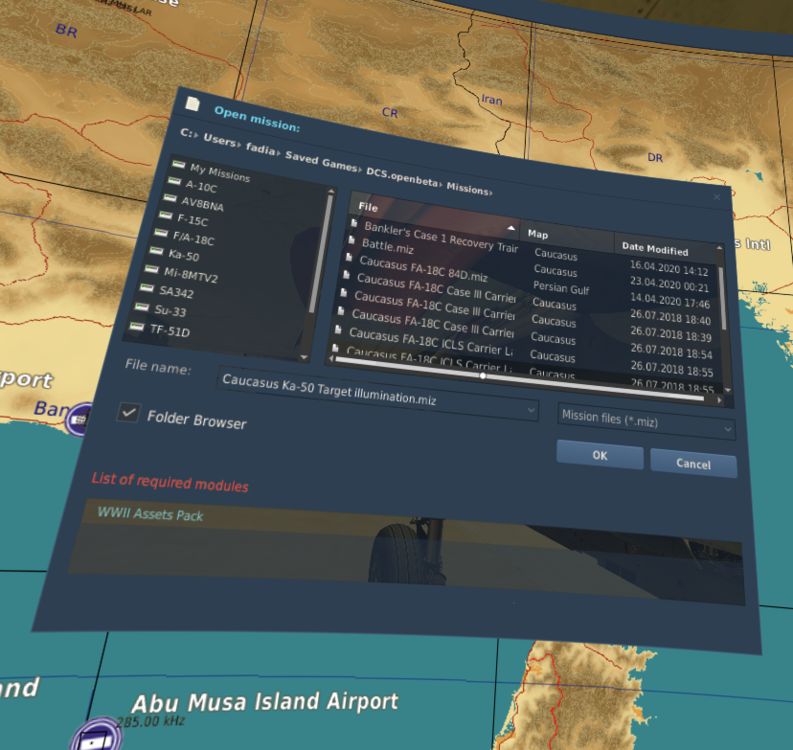Click the document icon in the Open mission title
This screenshot has width=793, height=750.
click(x=192, y=104)
